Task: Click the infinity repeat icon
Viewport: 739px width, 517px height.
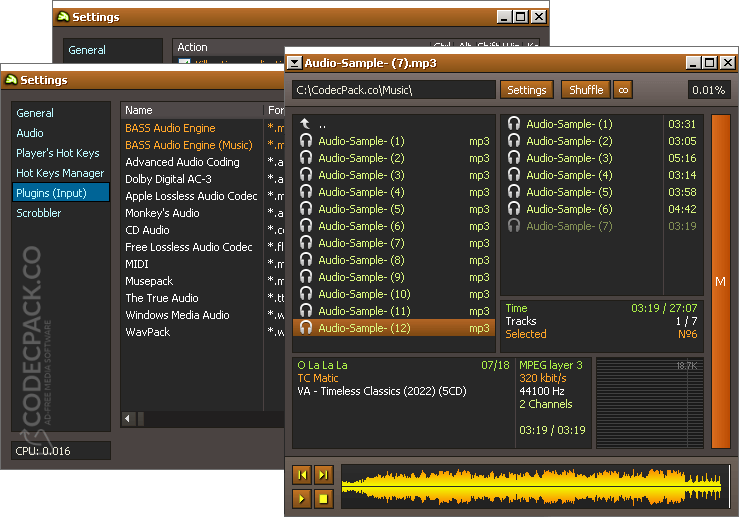Action: 623,90
